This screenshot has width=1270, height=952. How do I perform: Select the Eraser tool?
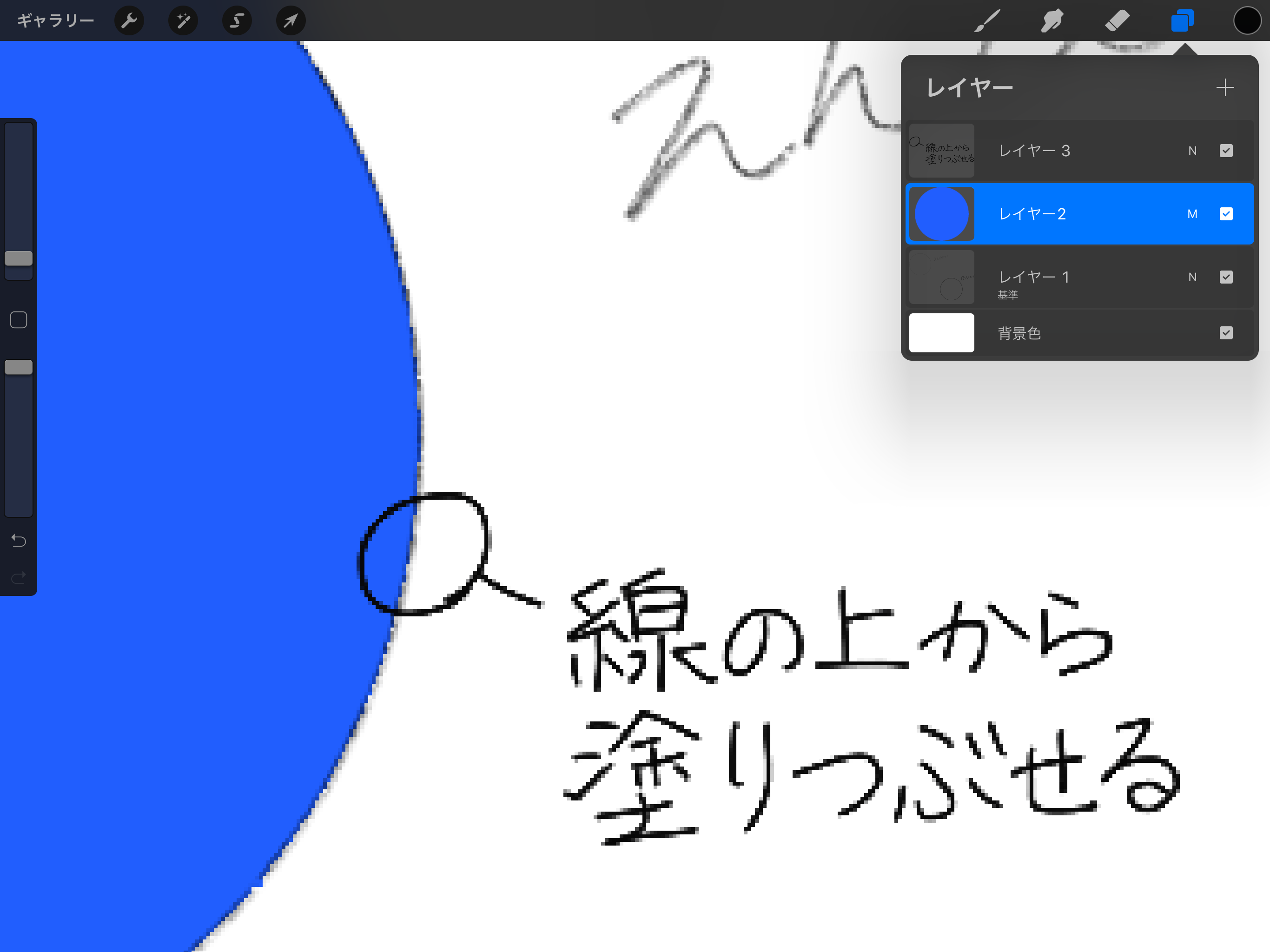click(x=1117, y=20)
